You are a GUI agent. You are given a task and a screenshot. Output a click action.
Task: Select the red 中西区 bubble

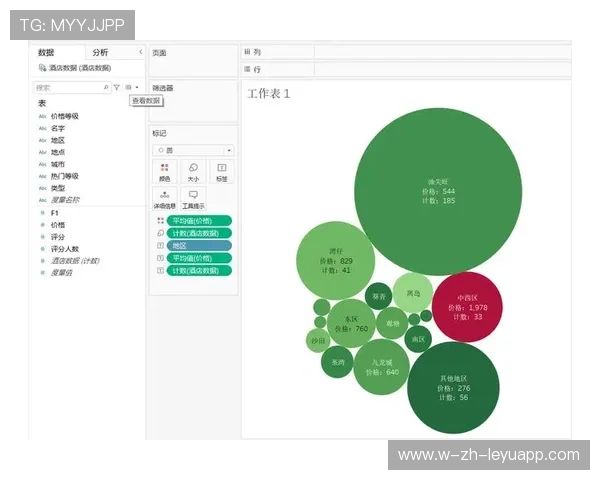coord(467,307)
